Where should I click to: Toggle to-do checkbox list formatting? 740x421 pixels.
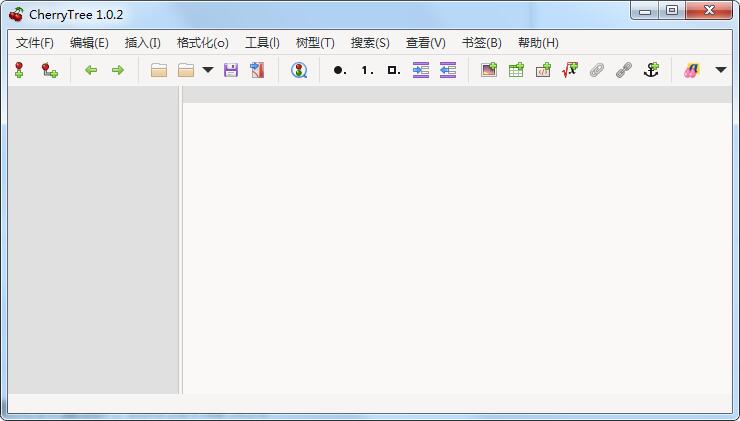(394, 70)
